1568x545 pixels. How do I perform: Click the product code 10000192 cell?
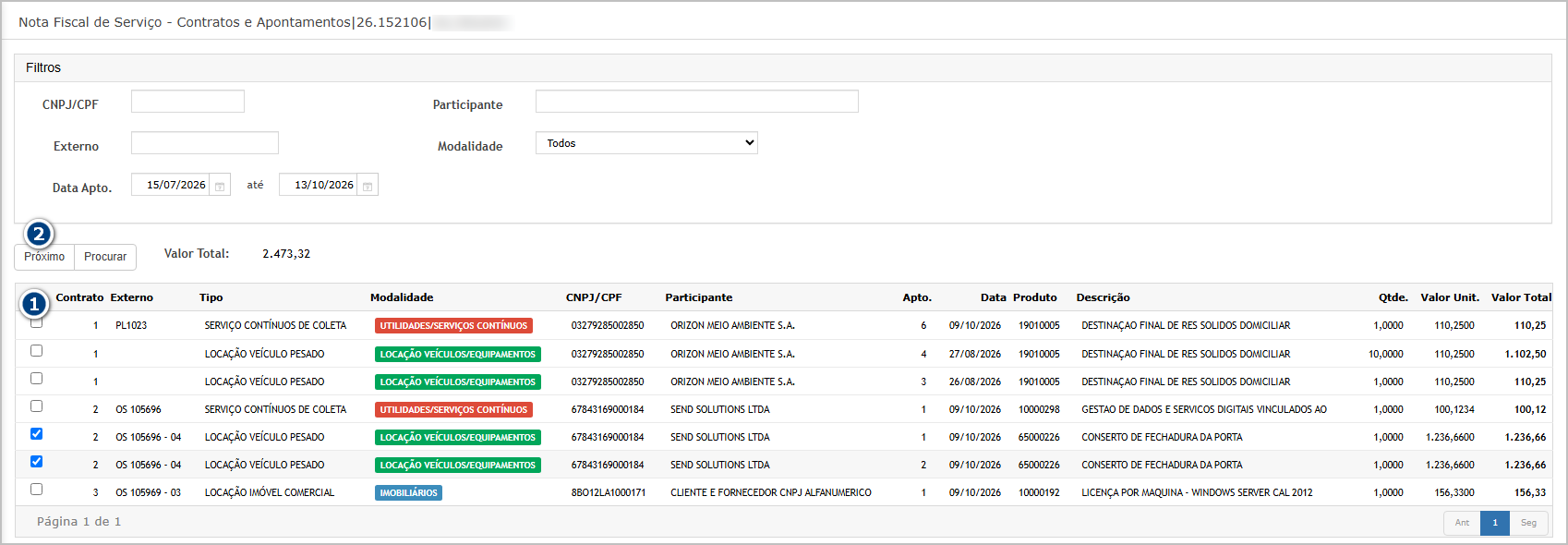[1039, 493]
